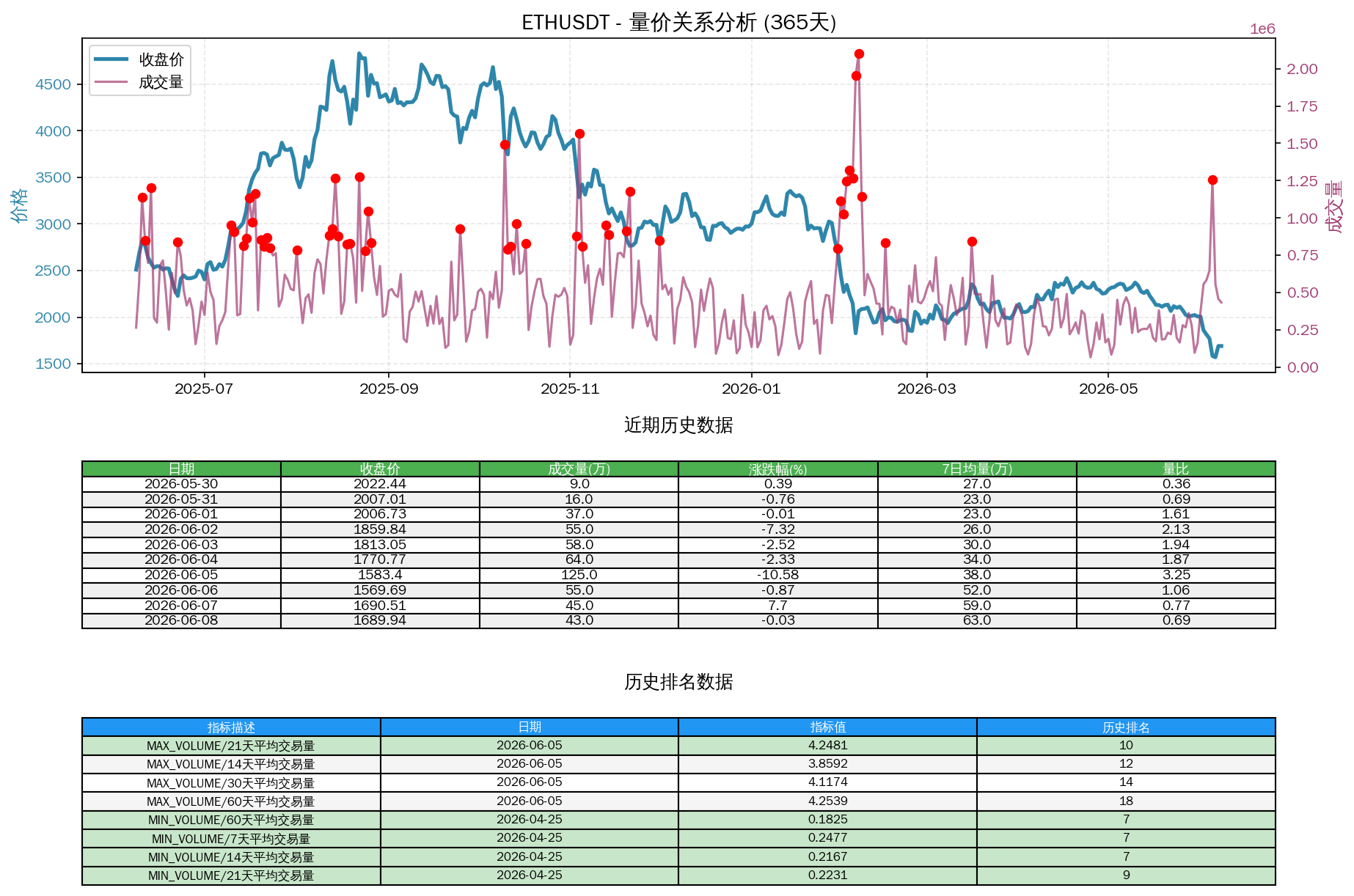The width and height of the screenshot is (1354, 896).
Task: Click the 2025-07 x-axis label
Action: coord(204,389)
